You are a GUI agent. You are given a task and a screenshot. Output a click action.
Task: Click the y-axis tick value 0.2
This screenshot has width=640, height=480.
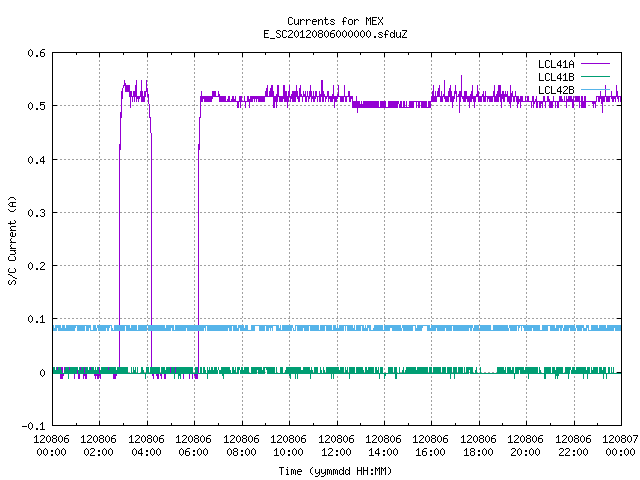(37, 266)
